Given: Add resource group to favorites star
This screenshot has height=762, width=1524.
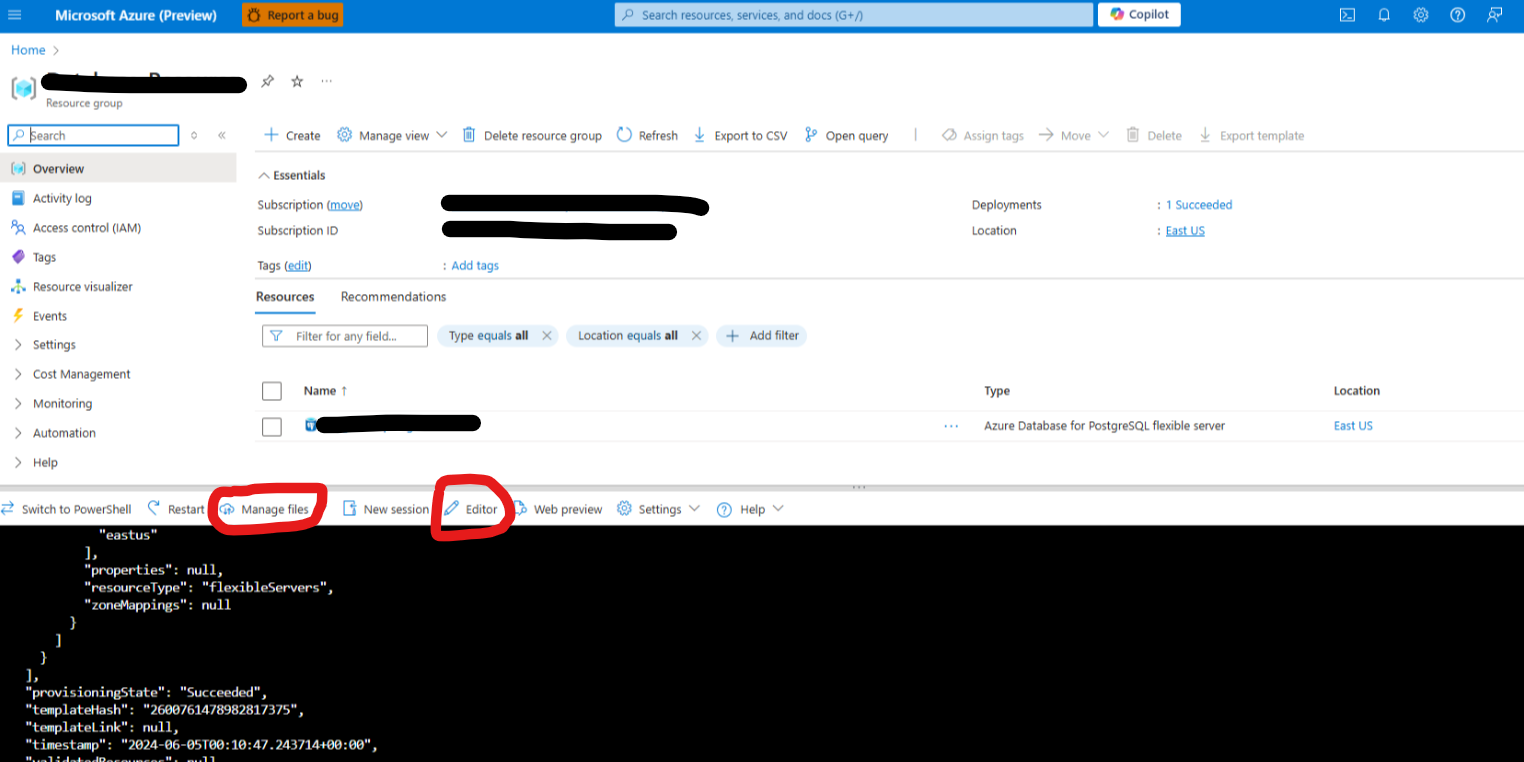Looking at the screenshot, I should [297, 82].
